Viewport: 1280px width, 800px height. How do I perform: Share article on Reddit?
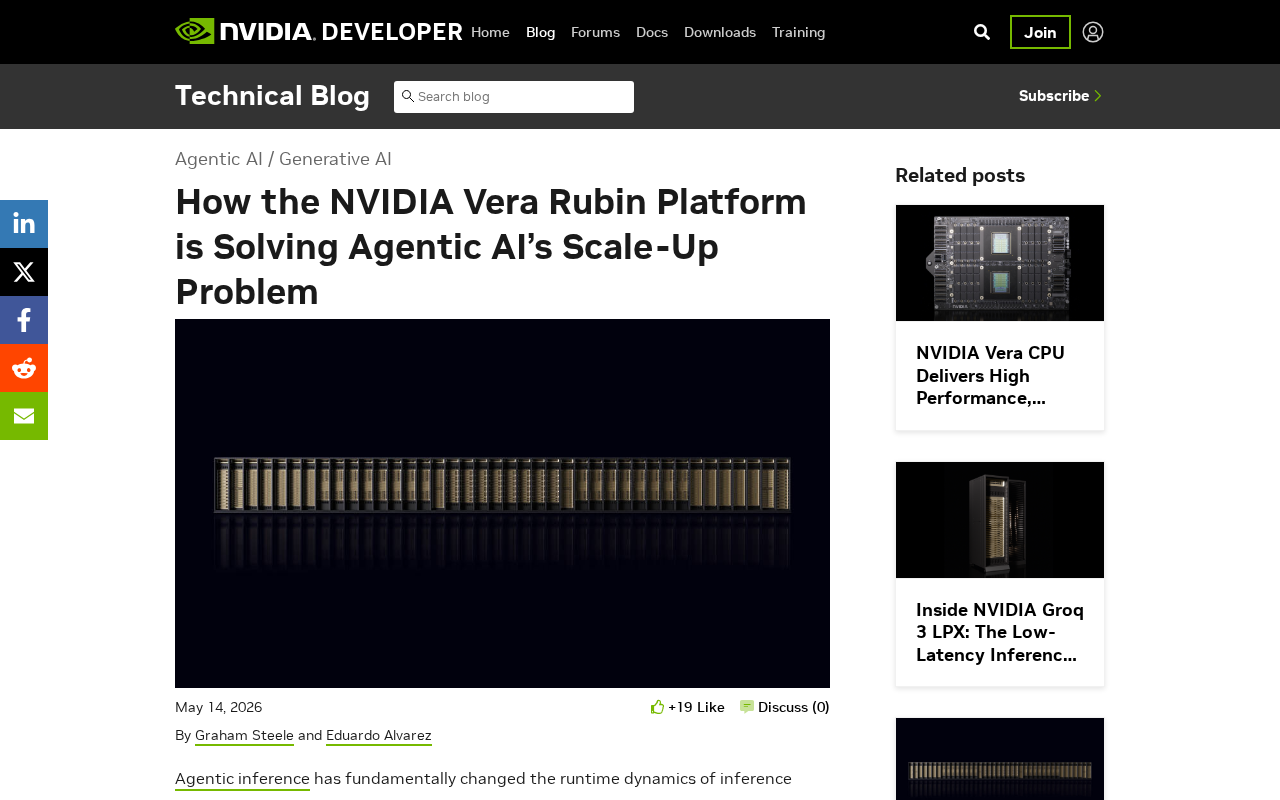24,368
